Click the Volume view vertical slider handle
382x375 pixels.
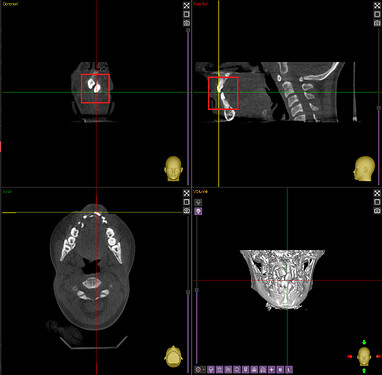coord(197,290)
